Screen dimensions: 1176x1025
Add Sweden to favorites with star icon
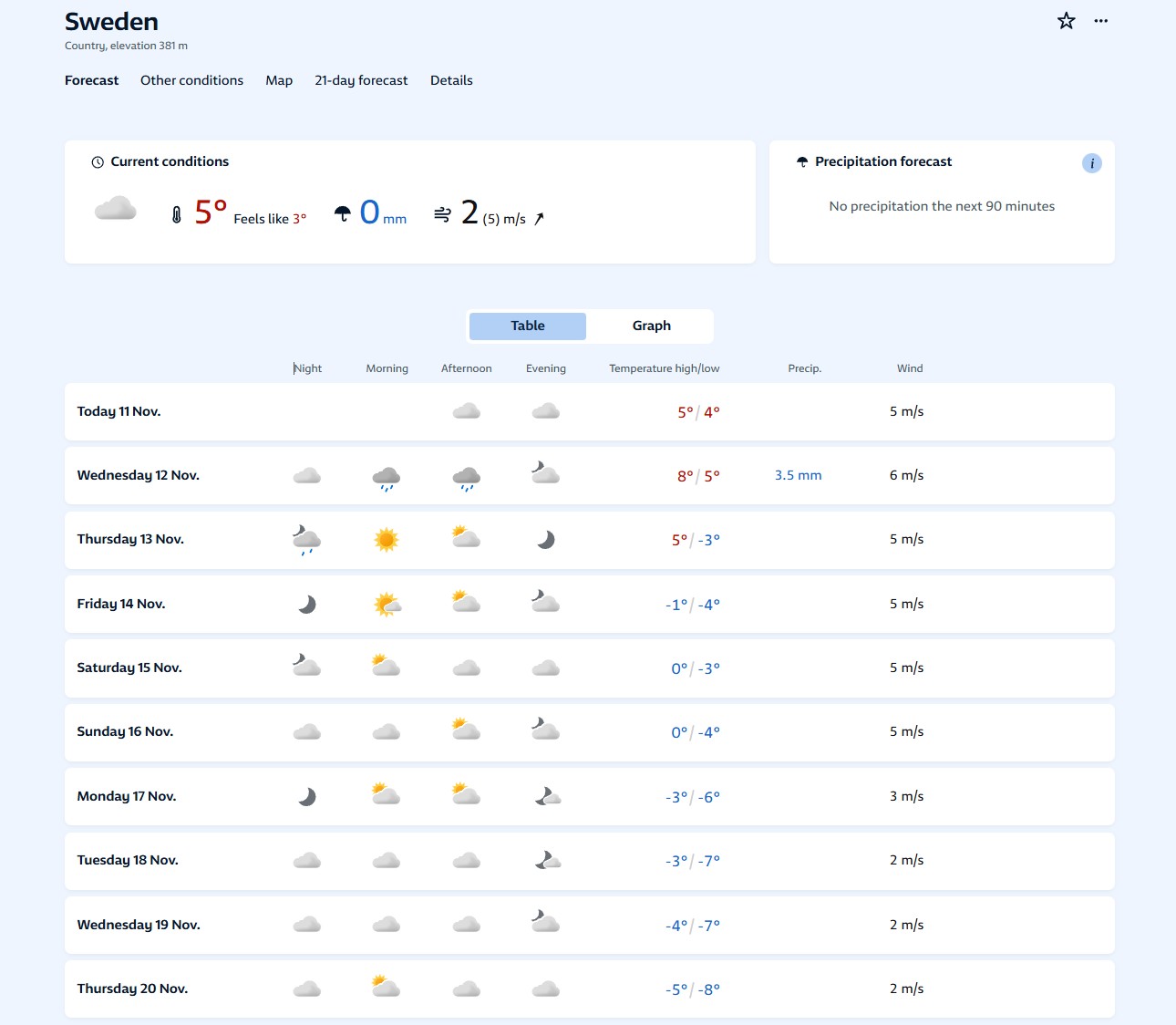pos(1067,21)
